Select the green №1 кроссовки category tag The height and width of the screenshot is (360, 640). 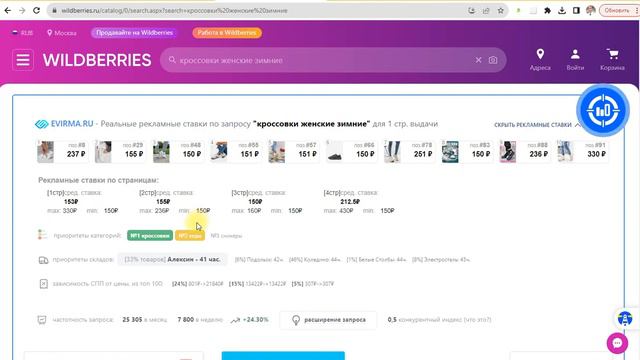[x=150, y=236]
